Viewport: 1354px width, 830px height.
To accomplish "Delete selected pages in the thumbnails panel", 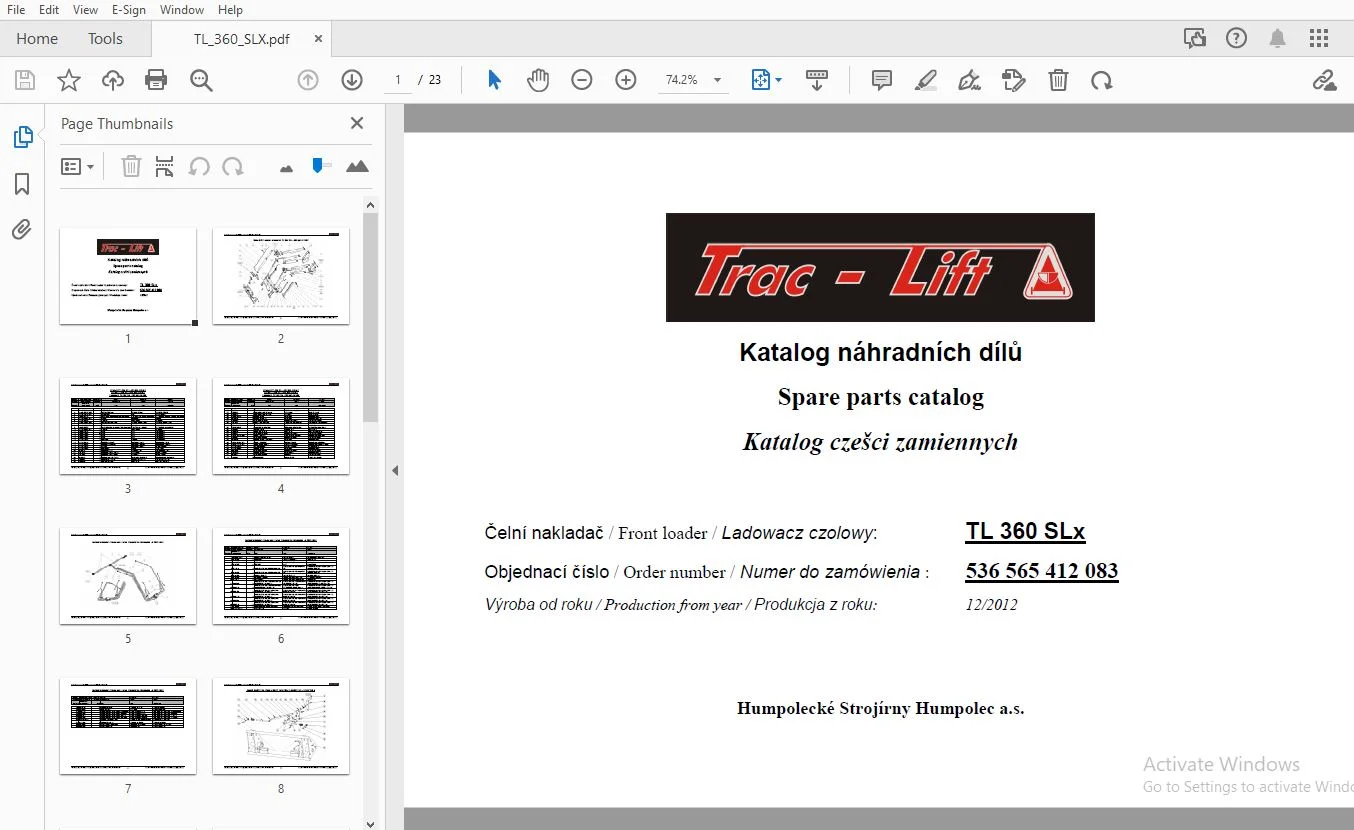I will coord(131,167).
